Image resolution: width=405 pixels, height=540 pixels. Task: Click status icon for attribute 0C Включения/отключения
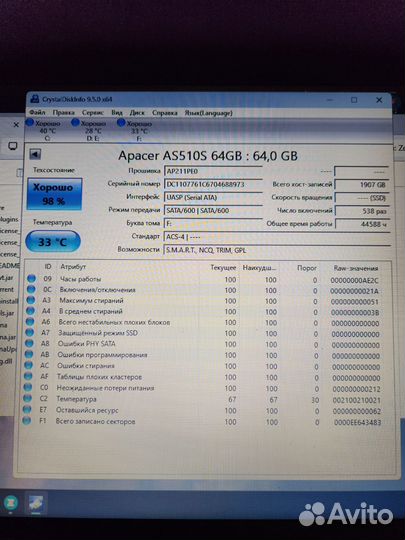click(x=31, y=289)
